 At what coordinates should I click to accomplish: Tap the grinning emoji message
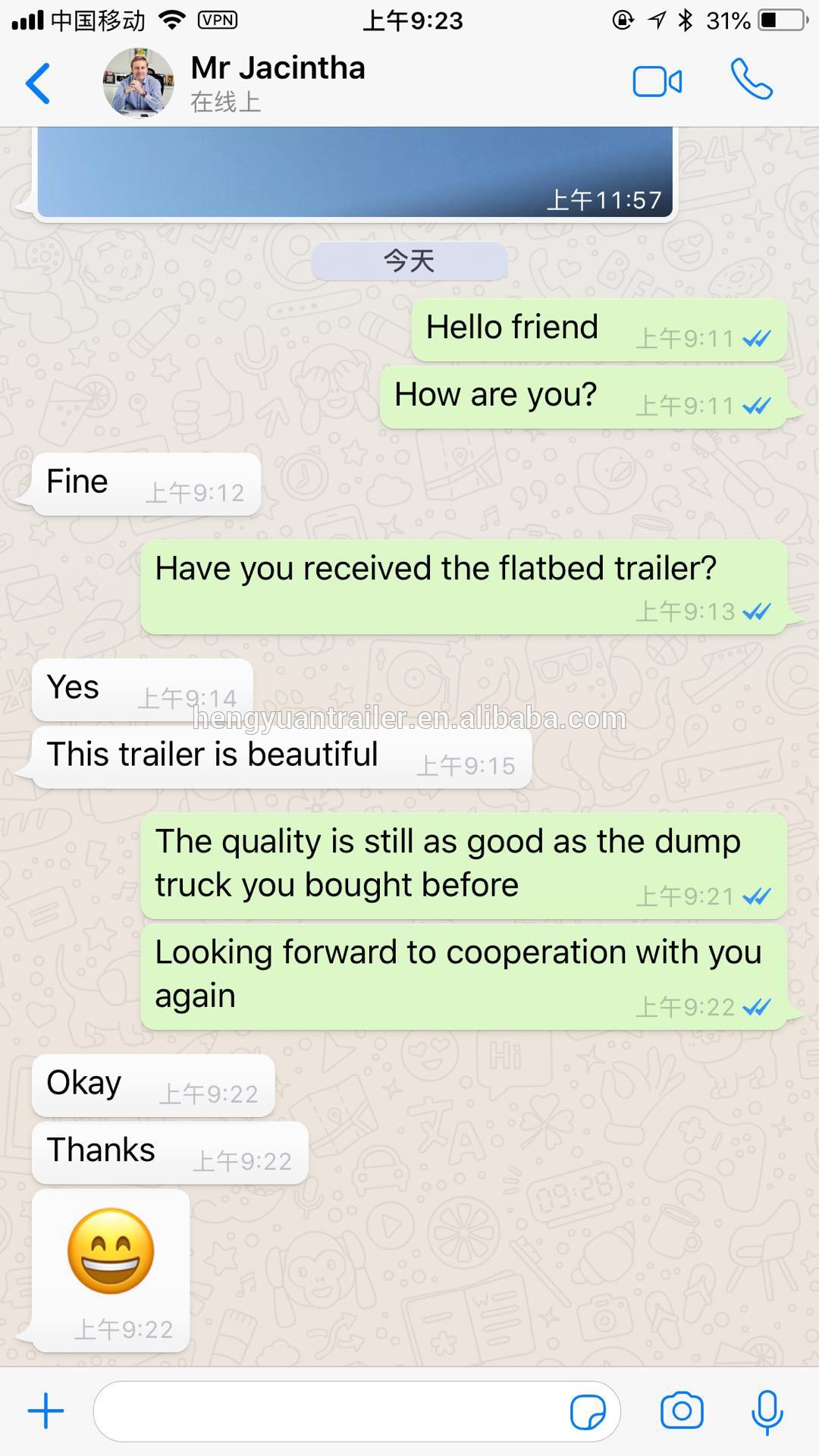click(x=111, y=1271)
